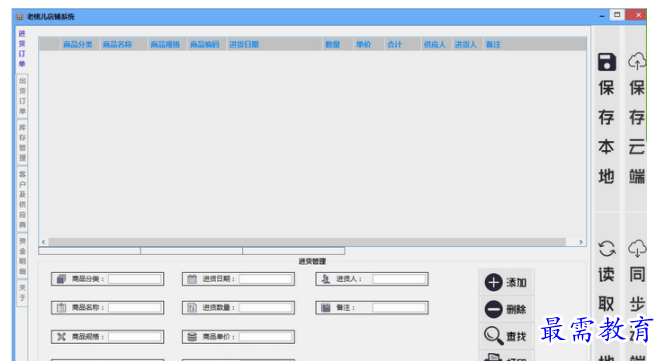Minimize the 店铺系统 window
Viewport: 662px width, 361px height.
click(602, 16)
